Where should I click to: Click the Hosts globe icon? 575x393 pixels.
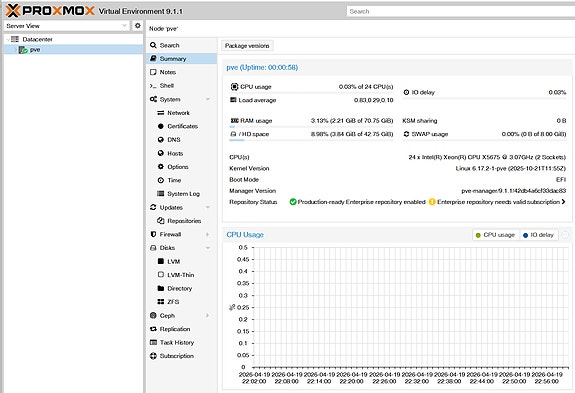161,153
